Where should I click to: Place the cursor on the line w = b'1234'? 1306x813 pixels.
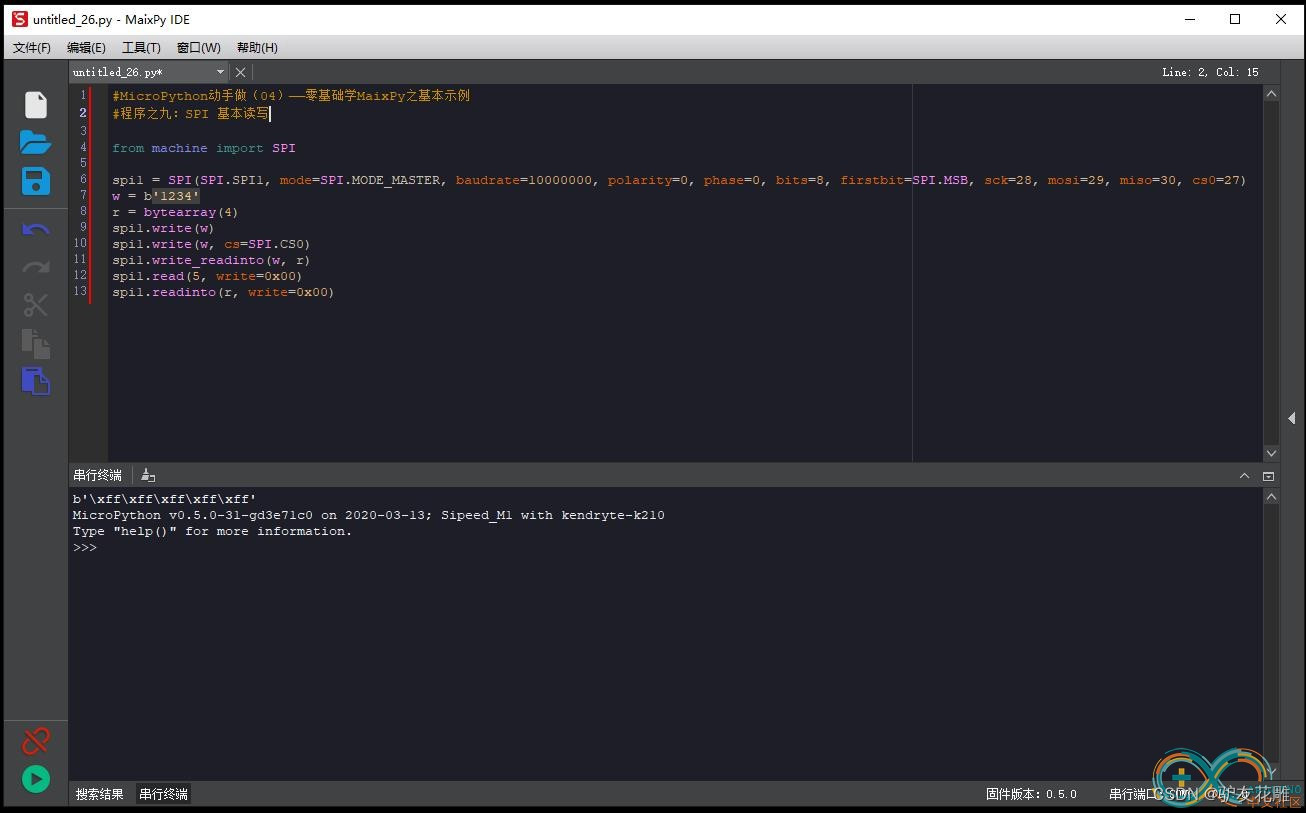[156, 196]
